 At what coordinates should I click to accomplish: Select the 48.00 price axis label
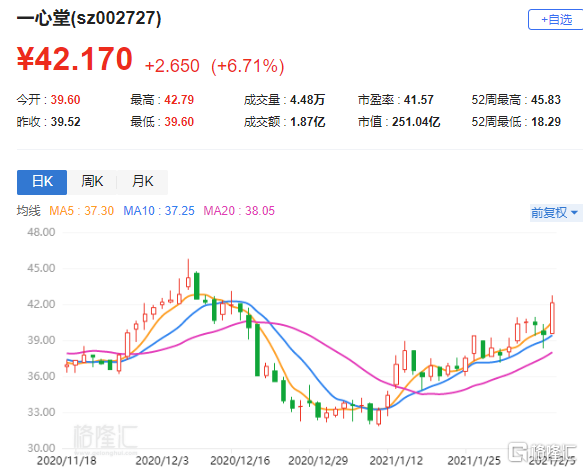click(x=41, y=232)
